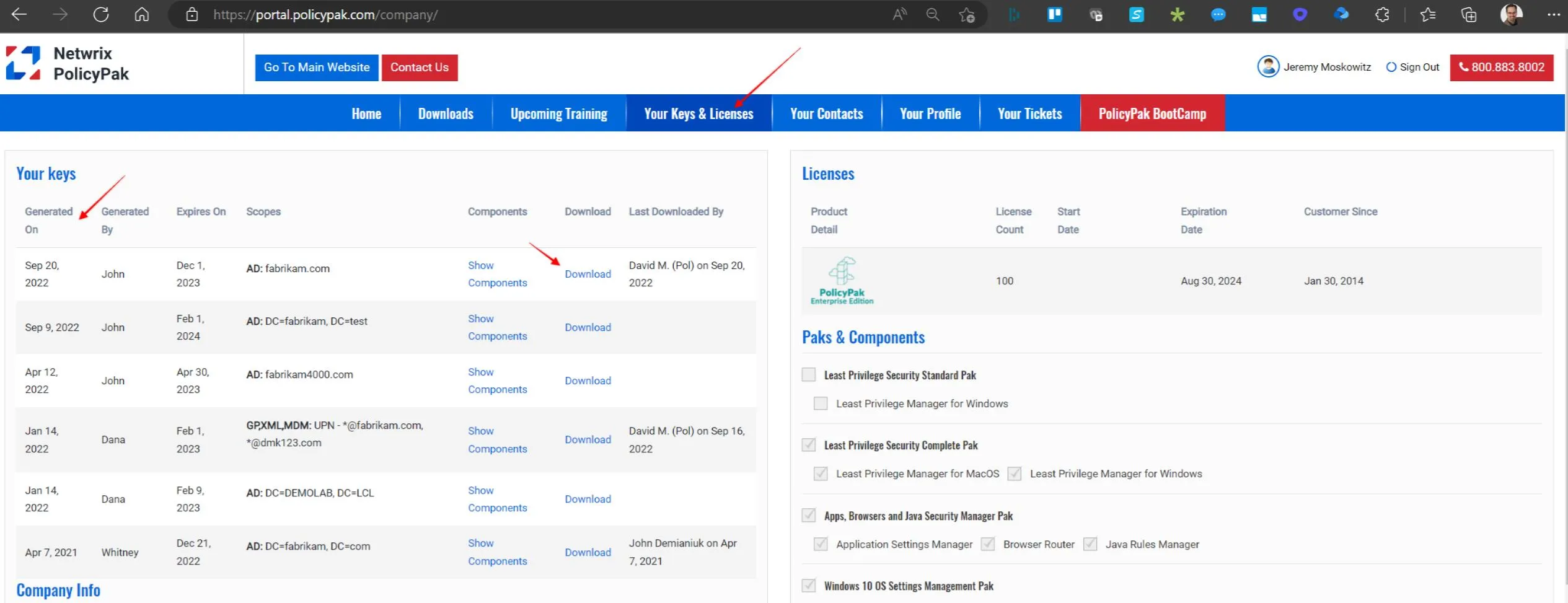Click the Netwrix PolicyPak logo
This screenshot has width=1568, height=603.
[68, 64]
